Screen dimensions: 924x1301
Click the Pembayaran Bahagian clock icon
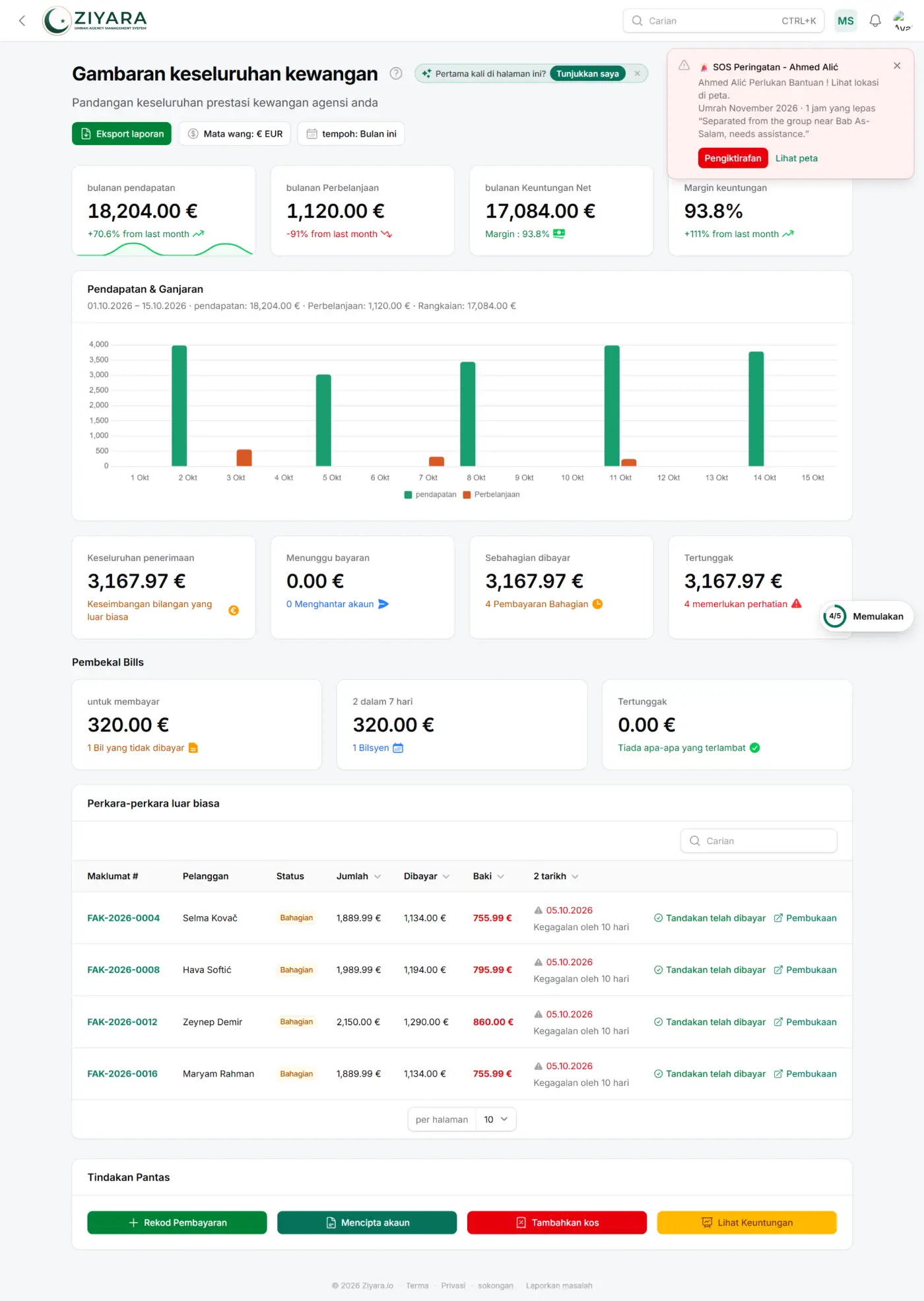click(x=598, y=603)
